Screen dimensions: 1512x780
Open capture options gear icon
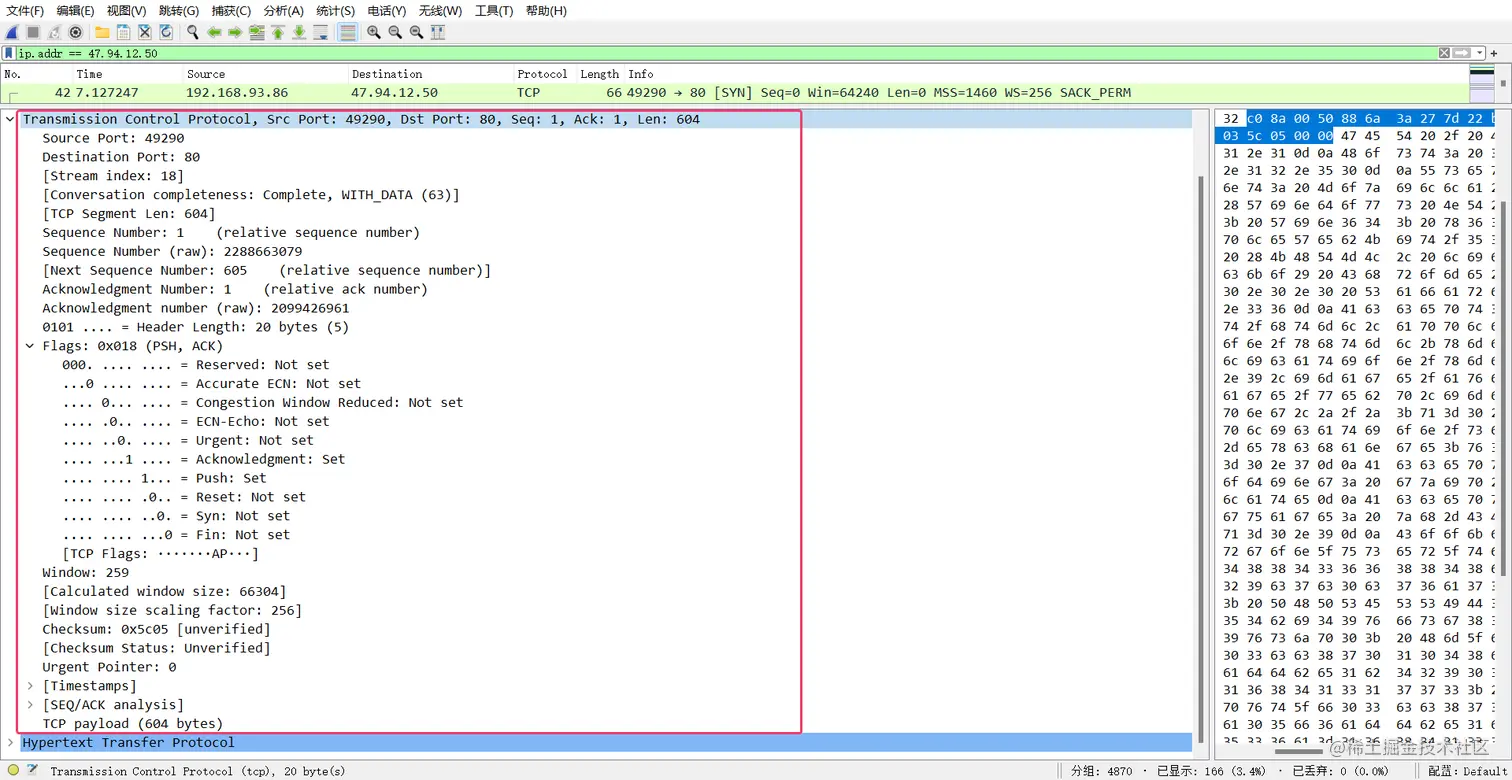75,32
